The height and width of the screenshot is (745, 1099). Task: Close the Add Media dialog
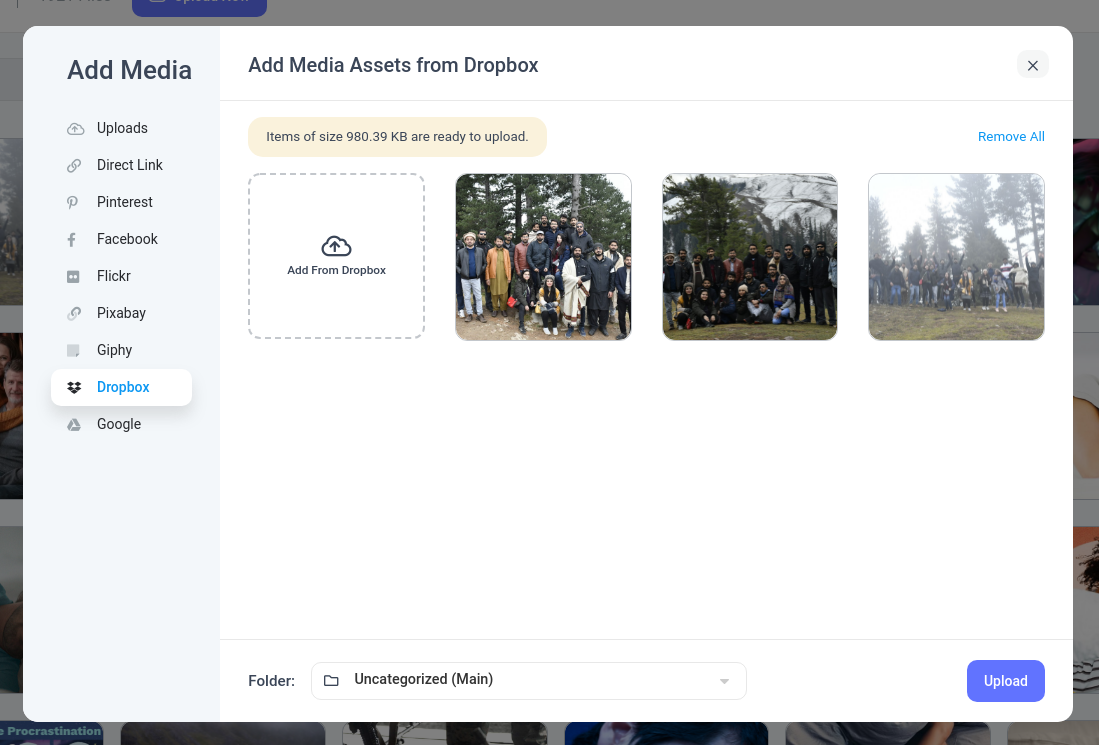[1032, 65]
